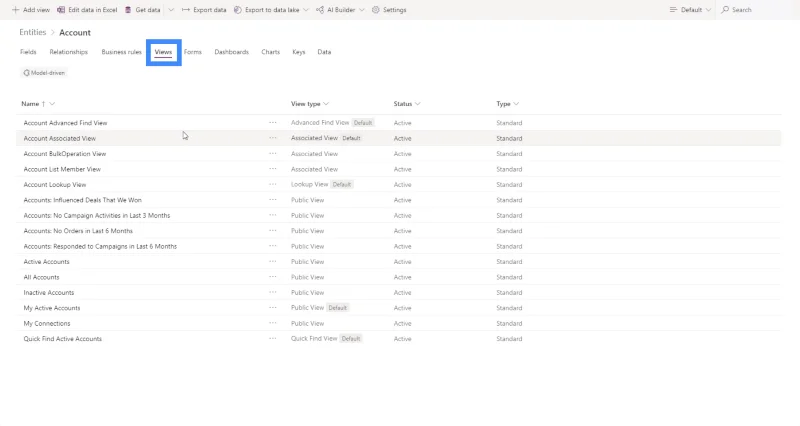Click Active status for All Accounts row

pos(403,277)
